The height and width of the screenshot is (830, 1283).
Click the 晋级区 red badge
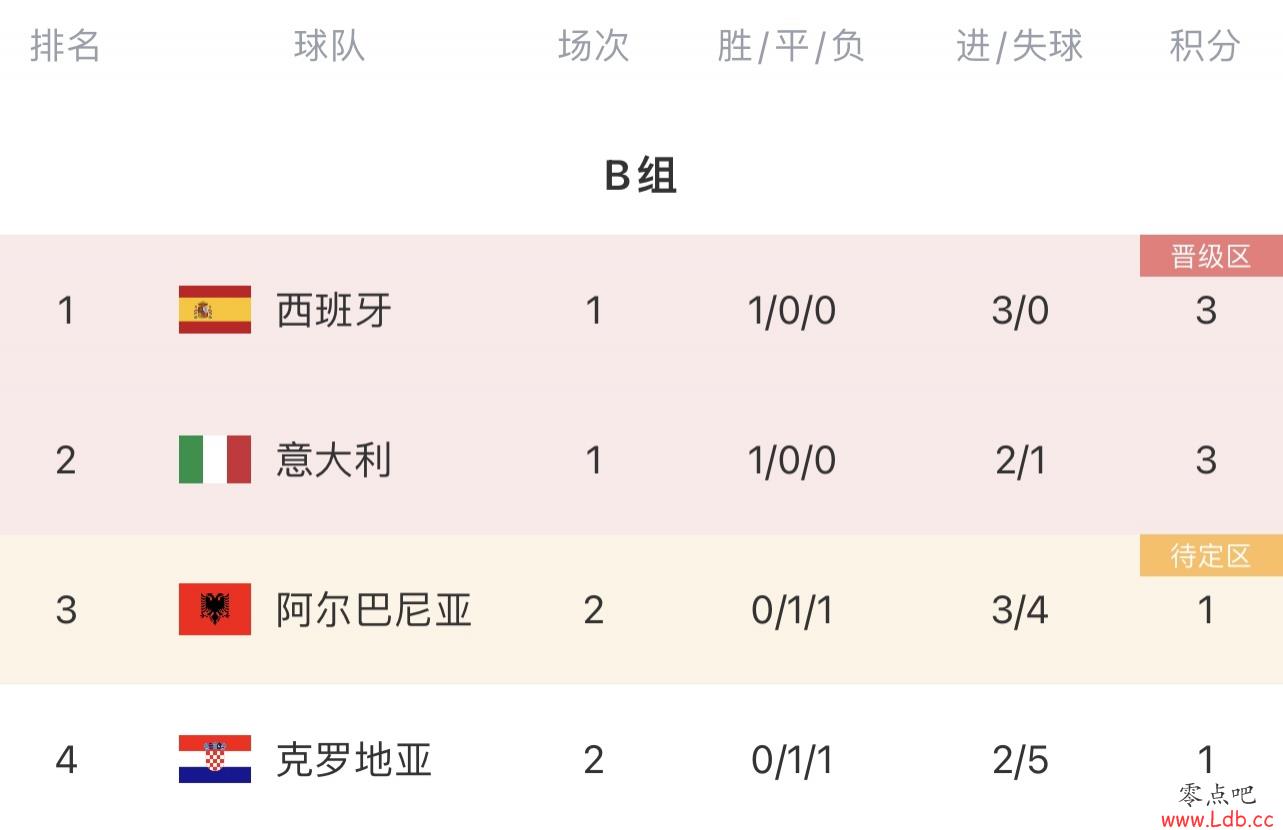pos(1211,256)
